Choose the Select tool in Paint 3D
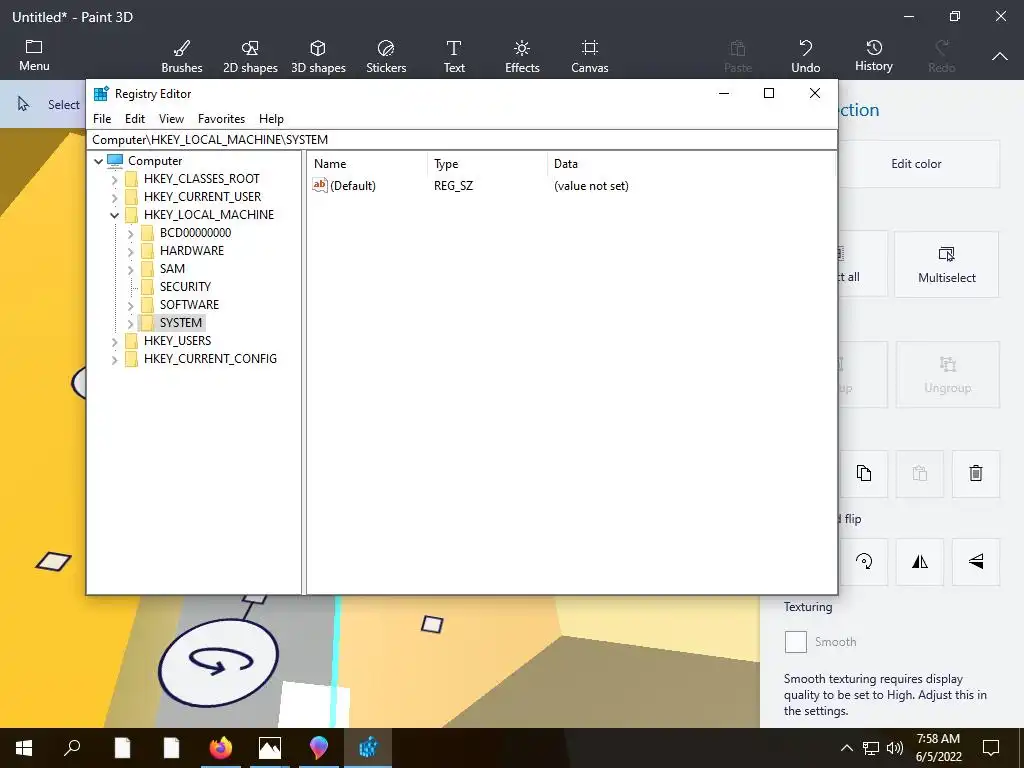The height and width of the screenshot is (768, 1024). tap(49, 104)
